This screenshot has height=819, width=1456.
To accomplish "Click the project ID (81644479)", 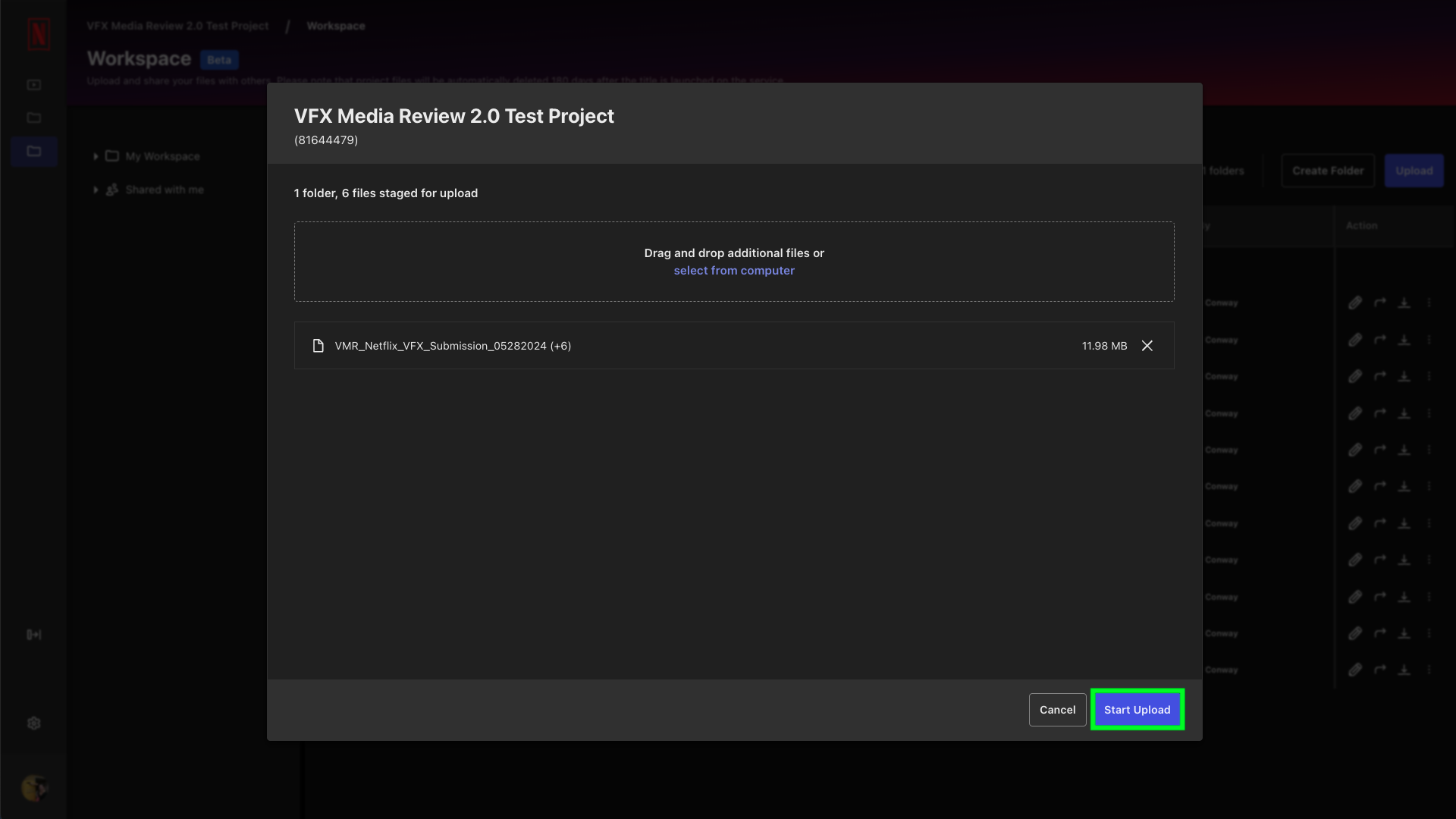I will tap(326, 140).
